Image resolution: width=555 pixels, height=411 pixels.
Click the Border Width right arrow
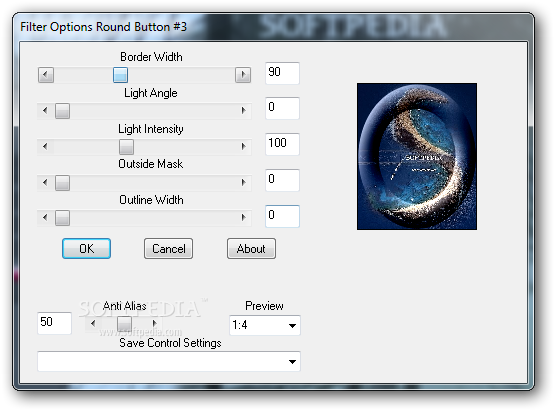pos(243,75)
